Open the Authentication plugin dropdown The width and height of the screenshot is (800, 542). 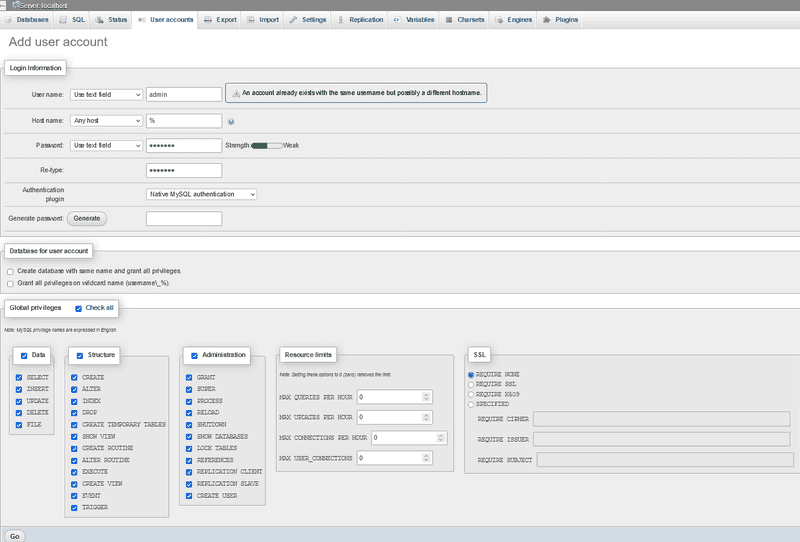click(201, 194)
